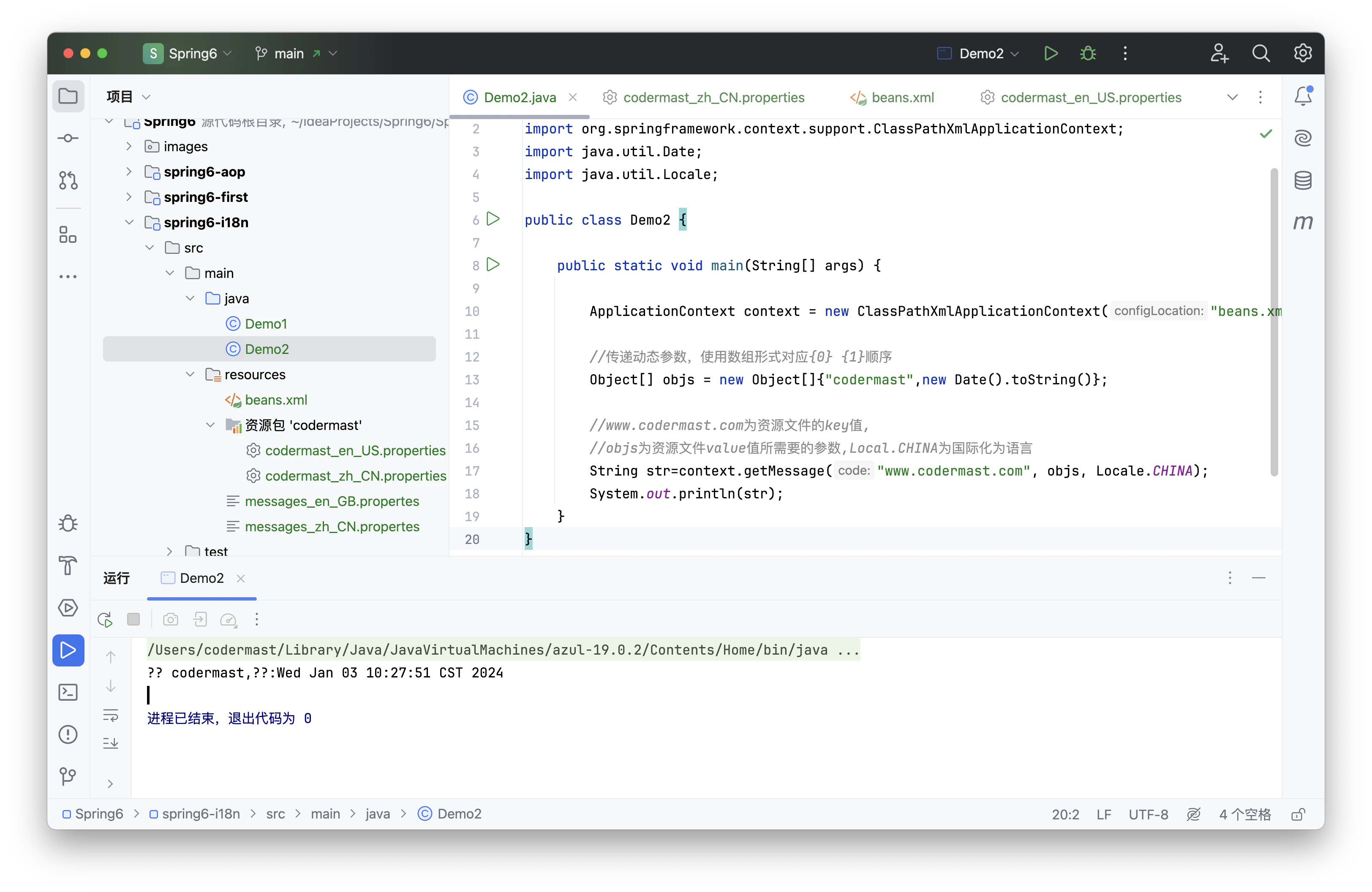Click the editor vertical scrollbar
The image size is (1372, 892).
1274,323
